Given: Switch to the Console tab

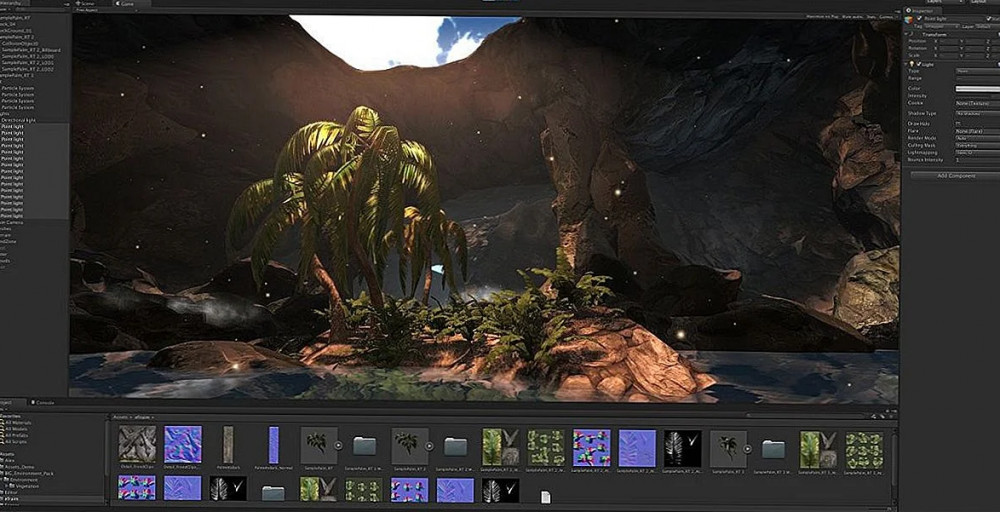Looking at the screenshot, I should pos(45,402).
